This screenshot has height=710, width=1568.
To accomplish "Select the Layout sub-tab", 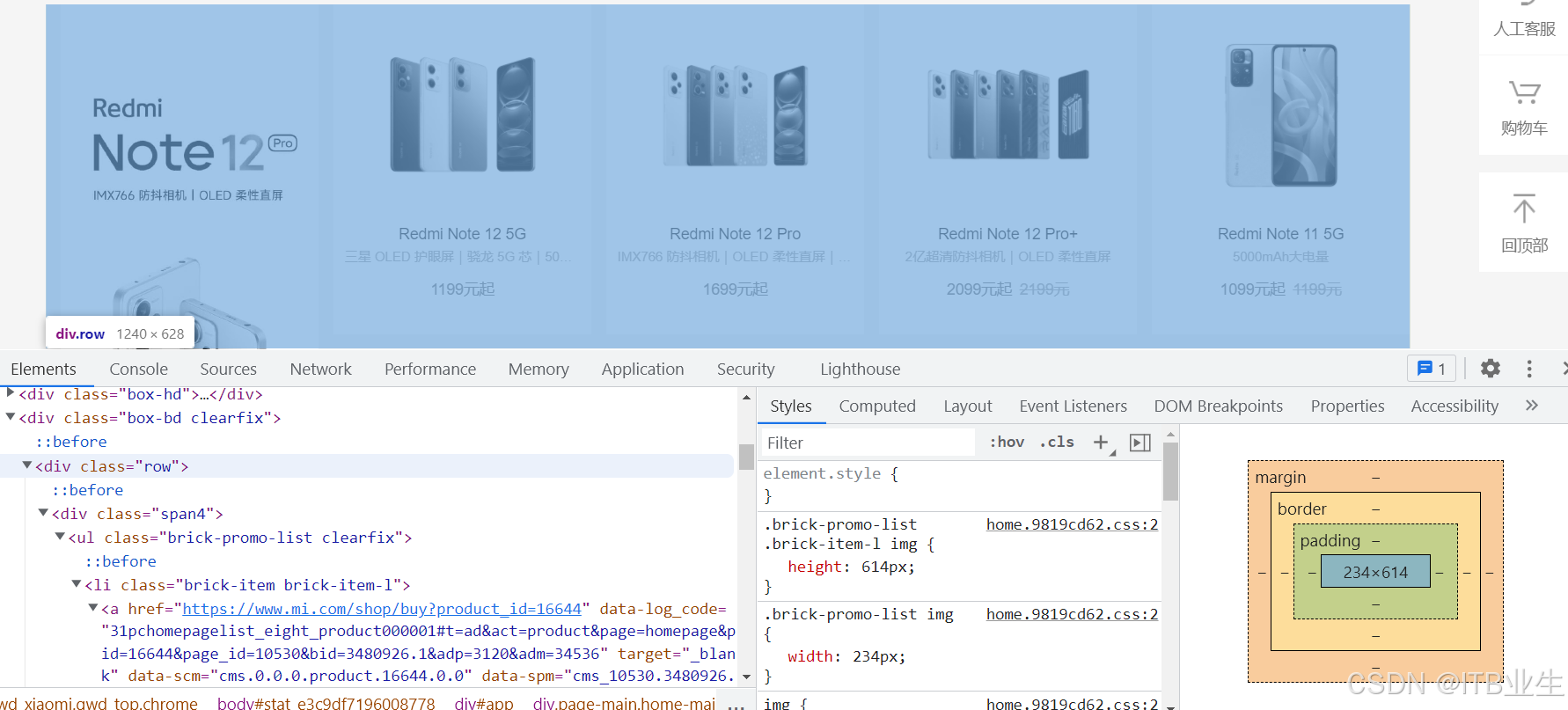I will click(x=967, y=406).
